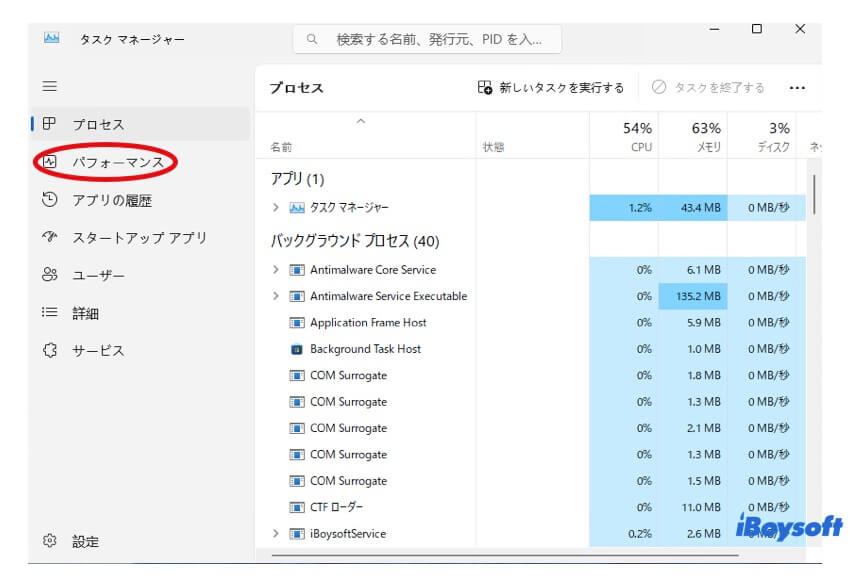Open Performance via its graph icon
850x587 pixels.
point(49,162)
